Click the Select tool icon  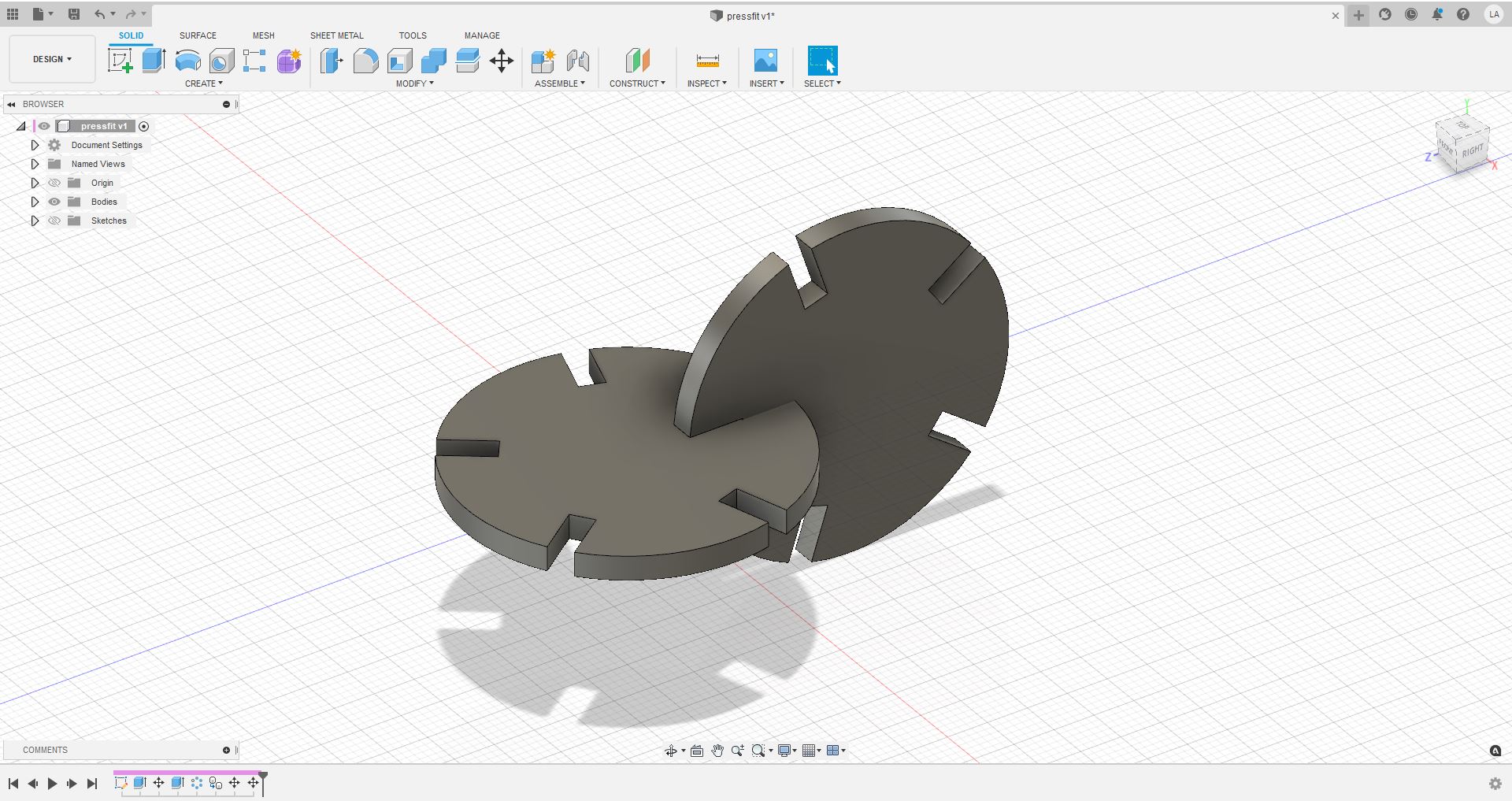click(x=822, y=61)
